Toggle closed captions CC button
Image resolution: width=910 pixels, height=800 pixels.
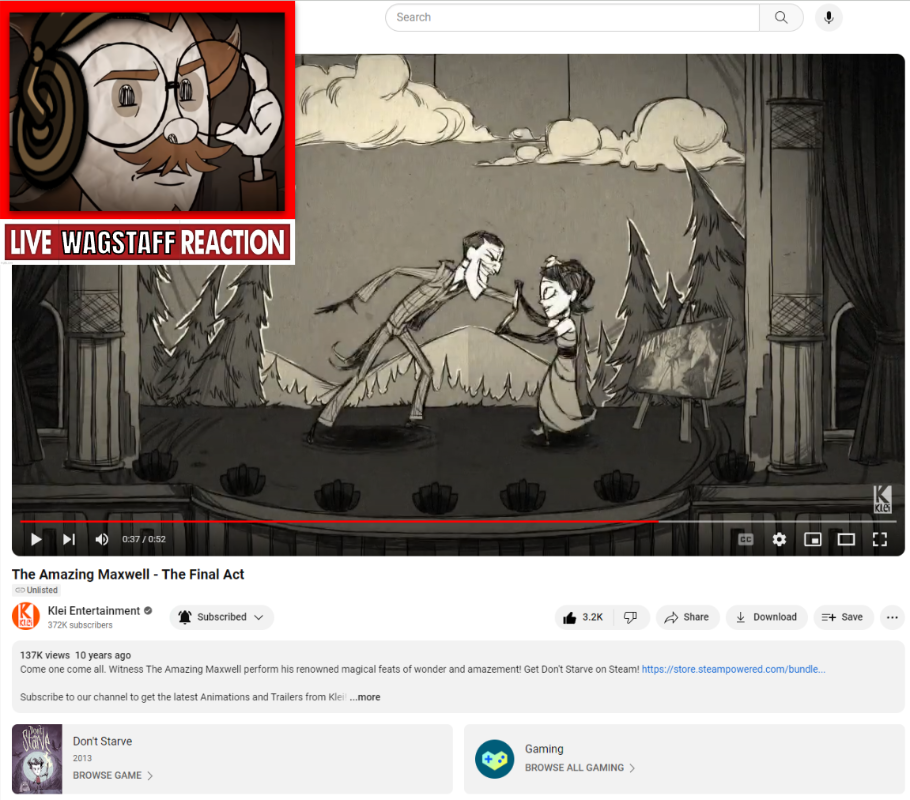pyautogui.click(x=745, y=539)
